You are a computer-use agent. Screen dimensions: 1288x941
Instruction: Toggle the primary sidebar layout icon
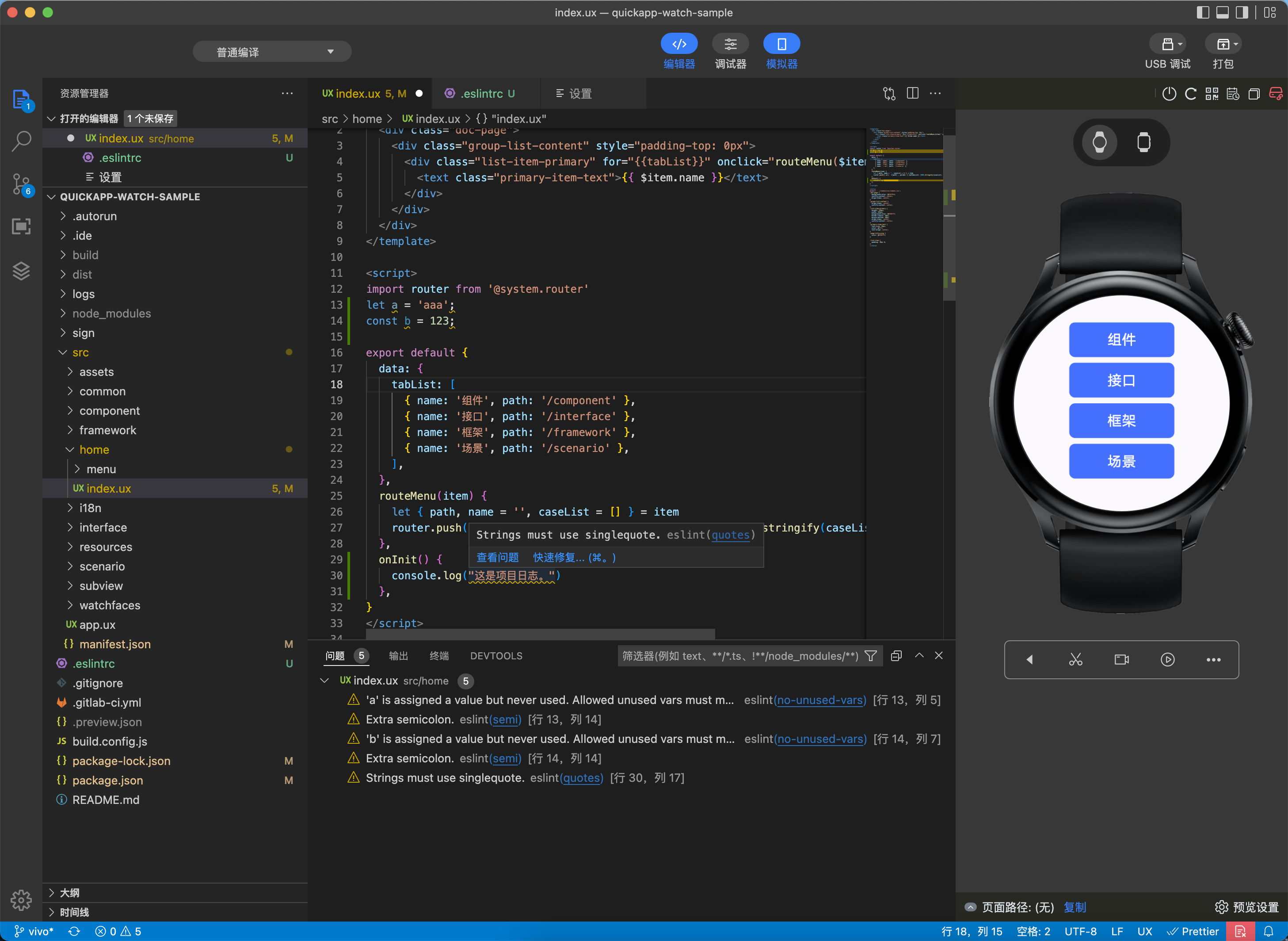1203,12
